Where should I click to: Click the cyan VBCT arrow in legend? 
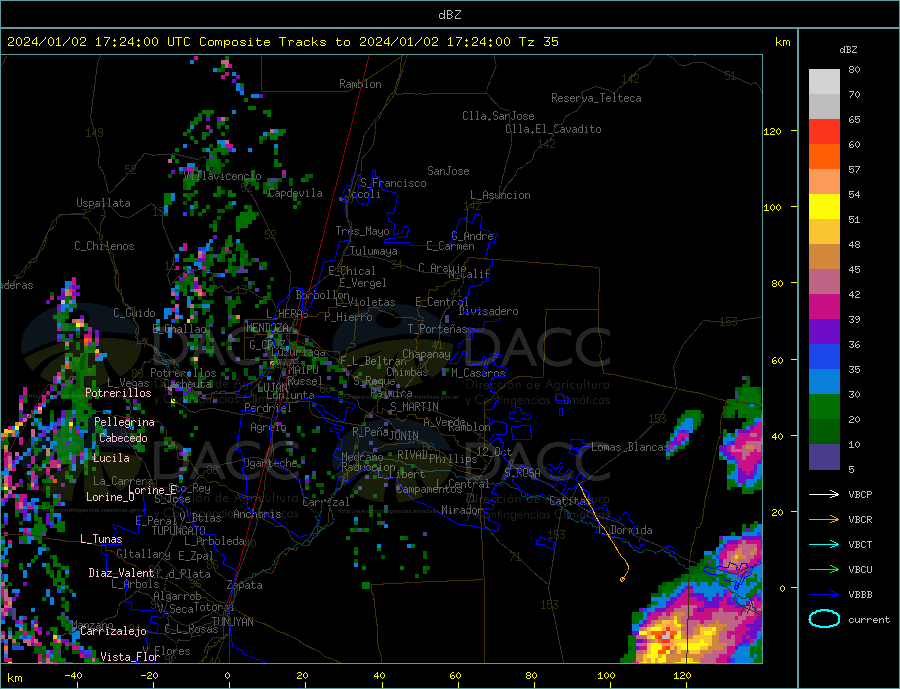pos(824,544)
